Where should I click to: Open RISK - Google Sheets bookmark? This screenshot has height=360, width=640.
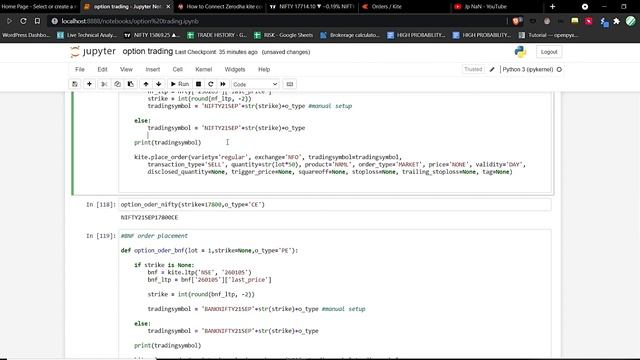tap(283, 35)
